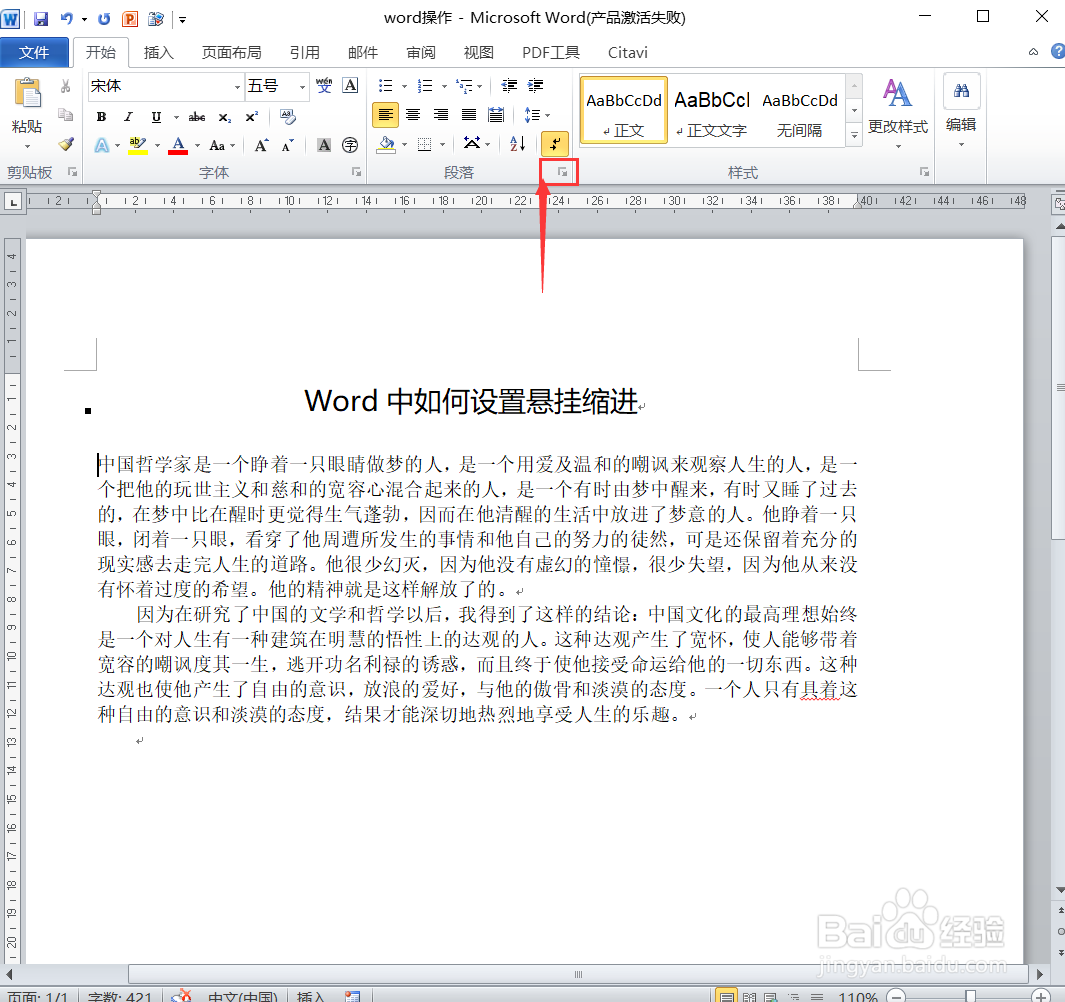This screenshot has width=1065, height=1002.
Task: Click the grow font icon
Action: 261,145
